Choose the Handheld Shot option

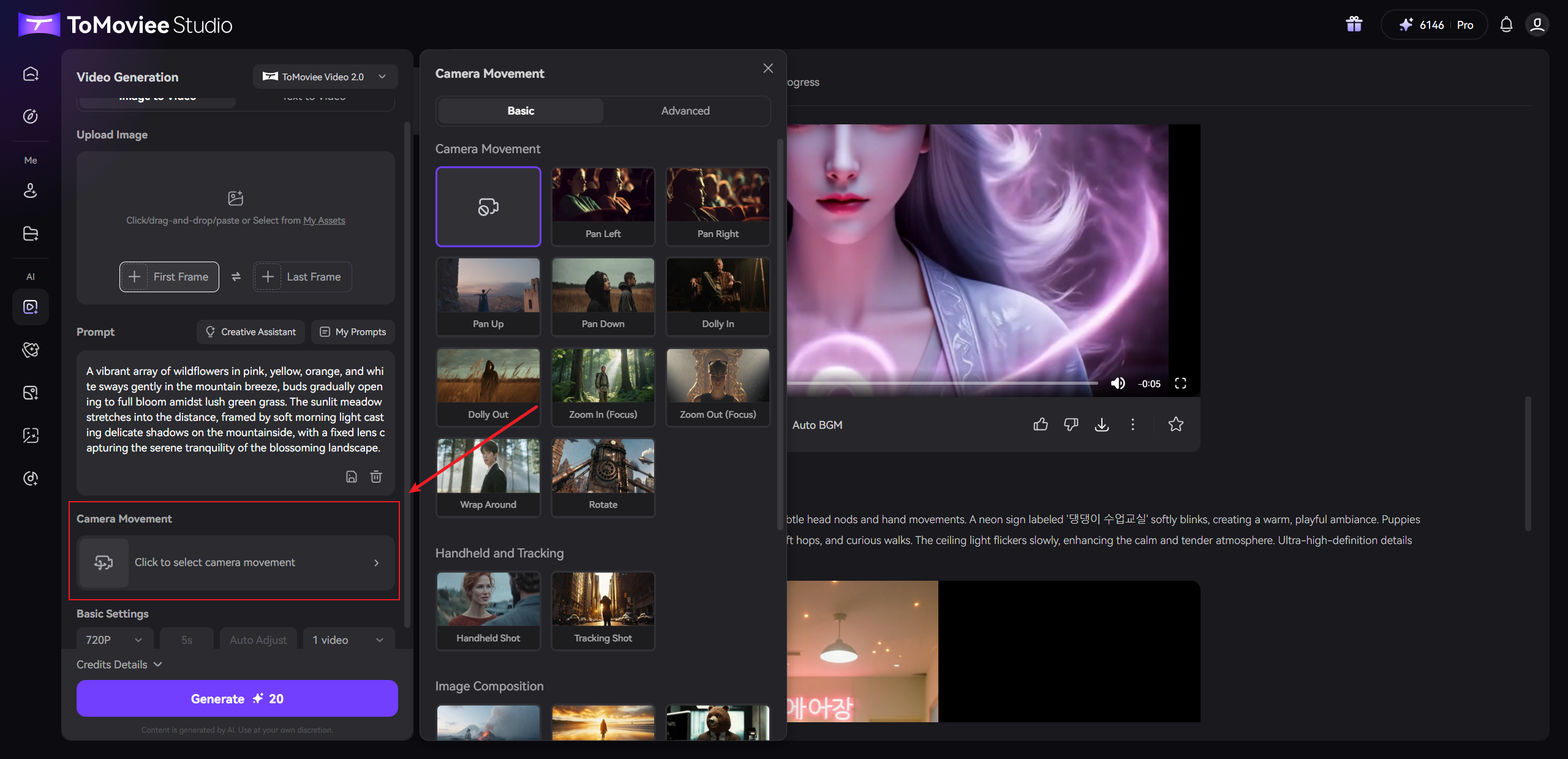(488, 611)
